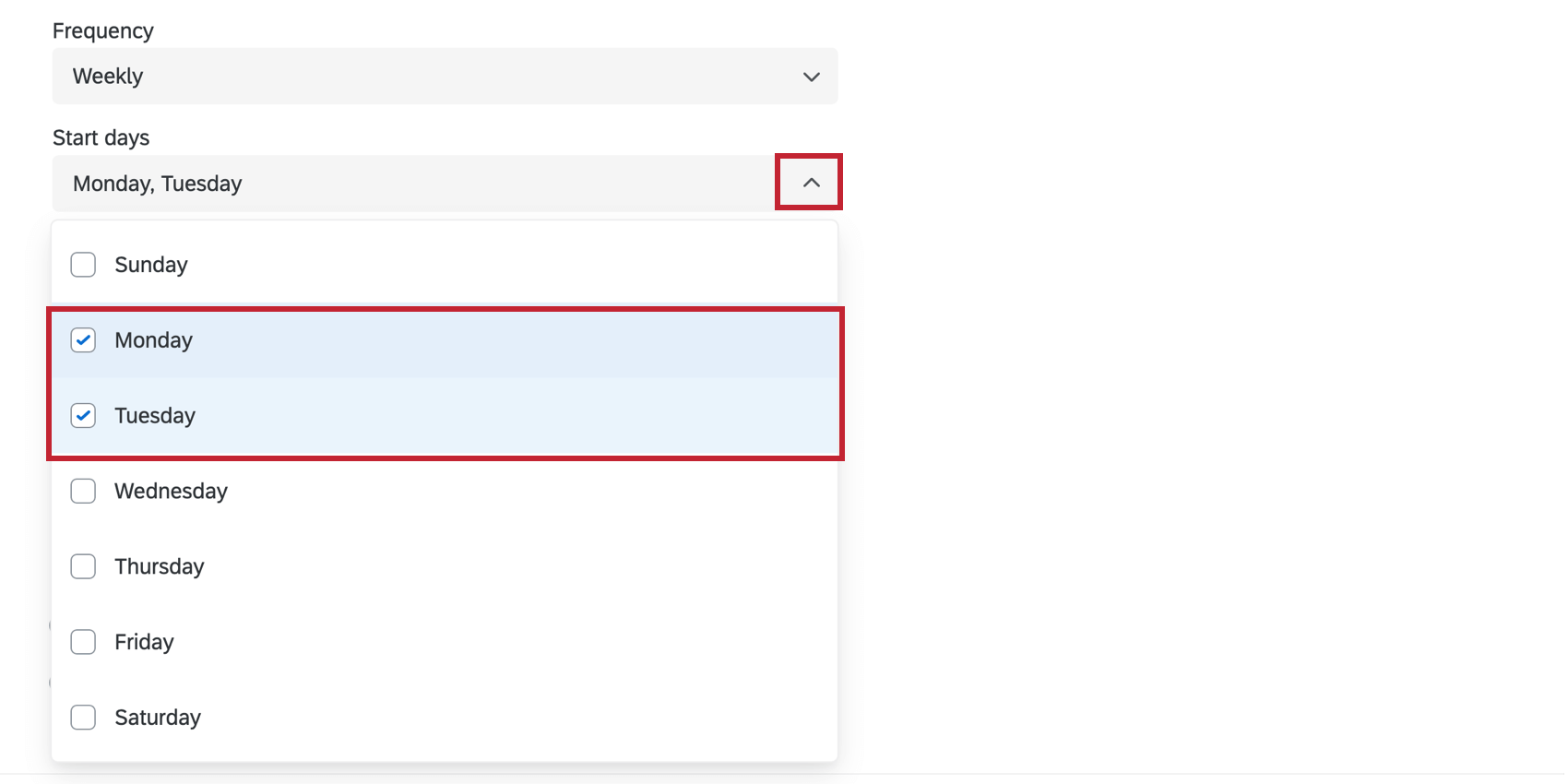This screenshot has height=784, width=1568.
Task: Select the Wednesday option row
Action: click(x=369, y=491)
